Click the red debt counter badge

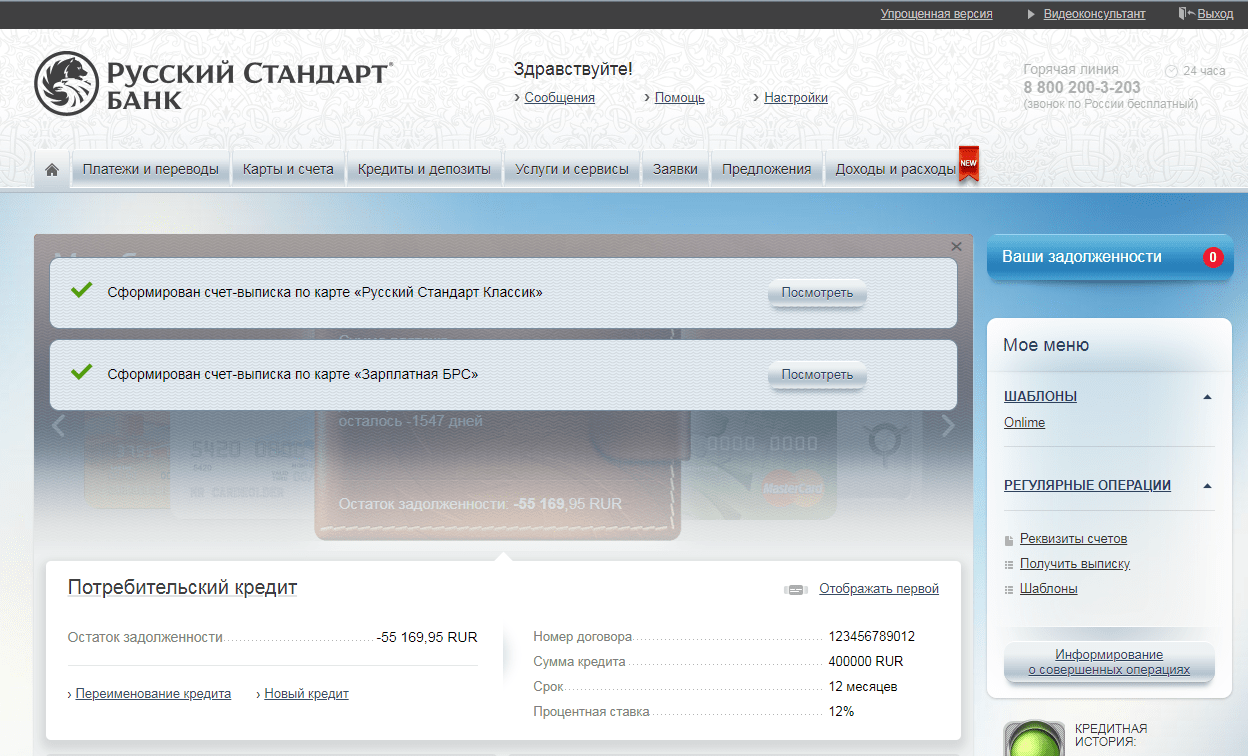point(1212,257)
